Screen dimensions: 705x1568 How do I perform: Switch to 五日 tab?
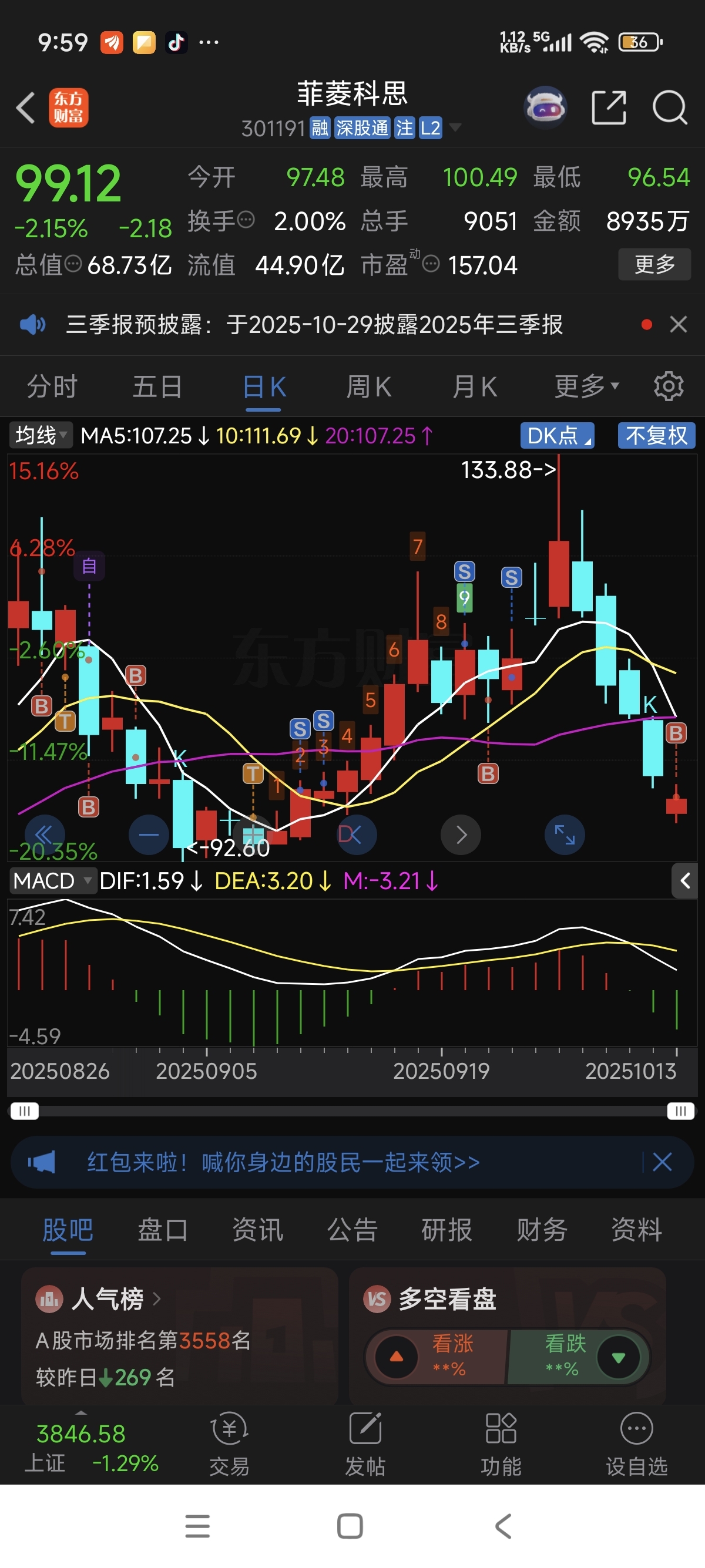coord(157,386)
